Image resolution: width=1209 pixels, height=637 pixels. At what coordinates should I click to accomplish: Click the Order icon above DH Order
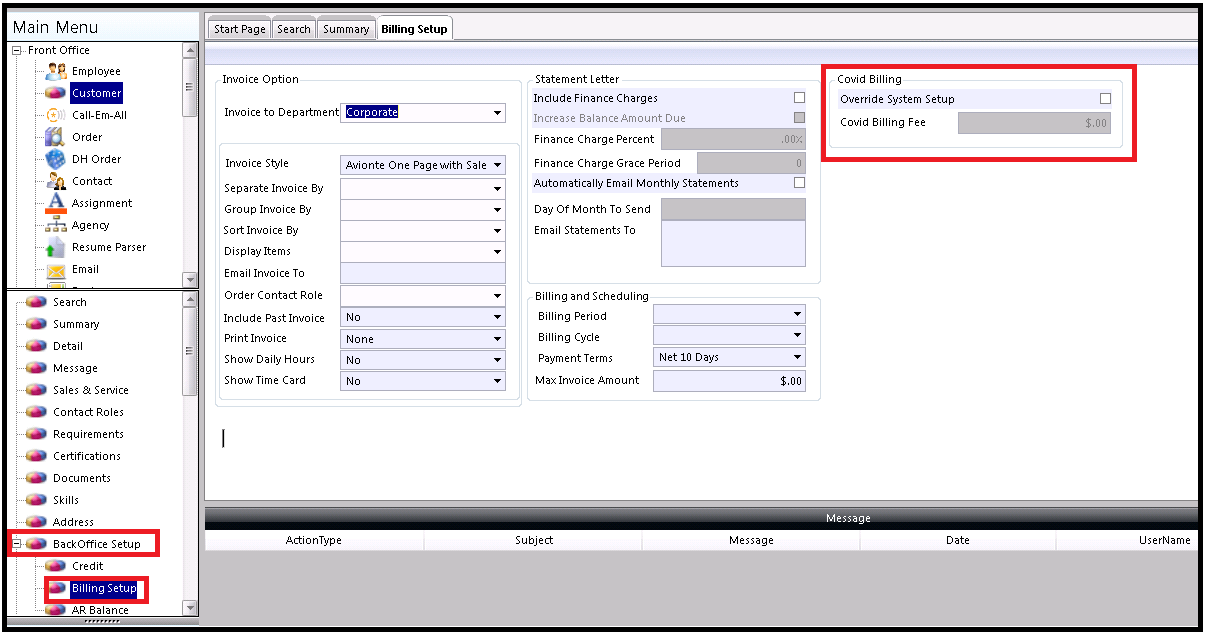(x=56, y=137)
